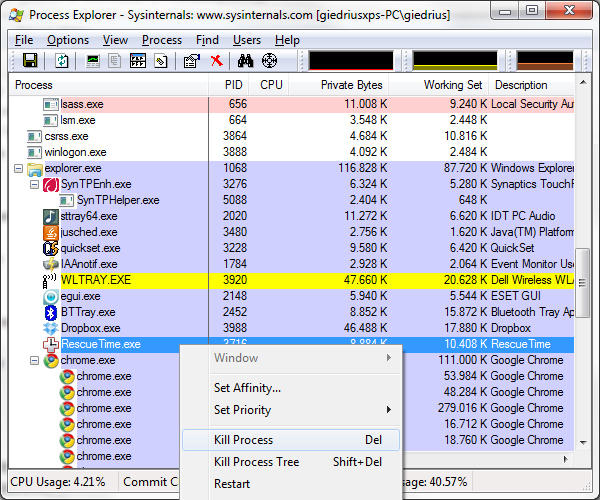The image size is (600, 500).
Task: Open the Options menu
Action: [x=68, y=40]
